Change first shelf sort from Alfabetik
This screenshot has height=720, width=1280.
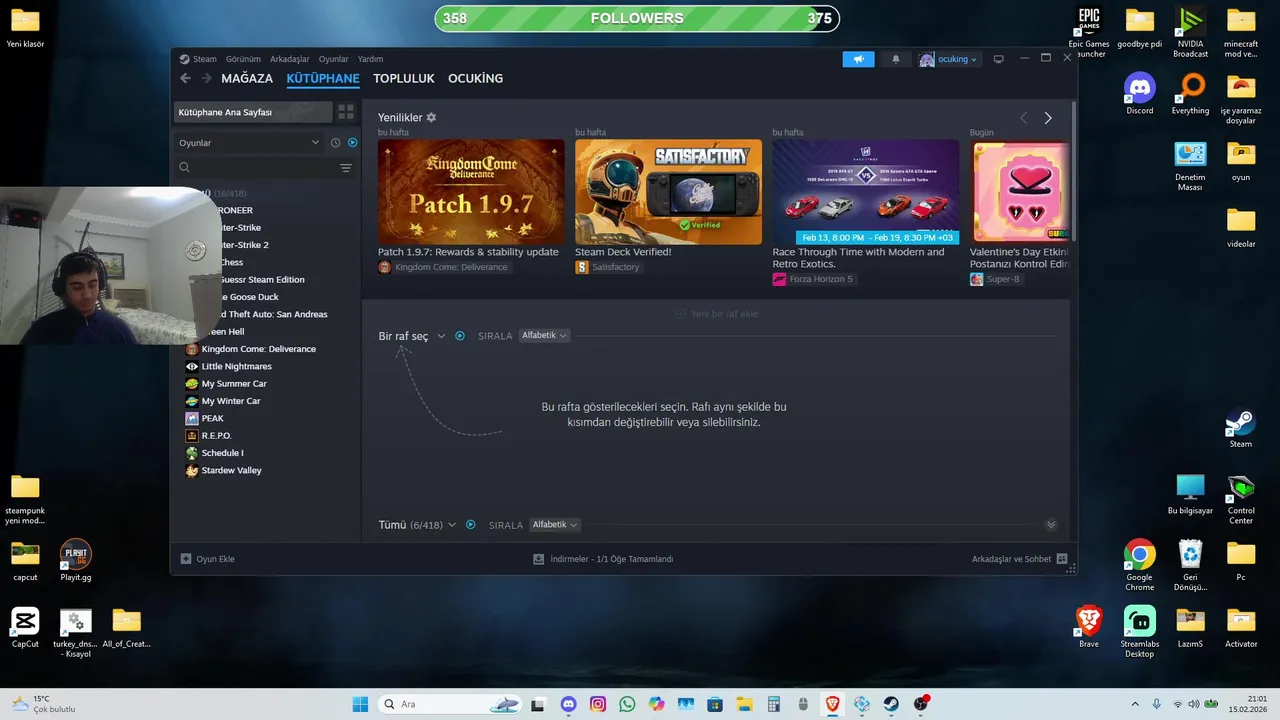click(545, 336)
